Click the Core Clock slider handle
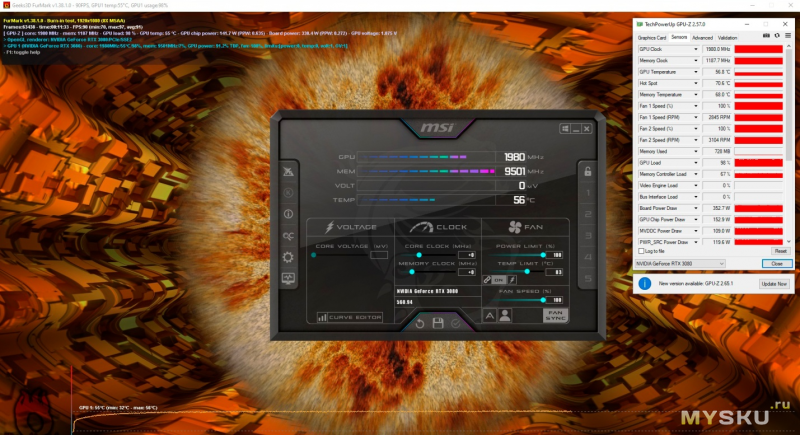The width and height of the screenshot is (800, 435). 419,255
